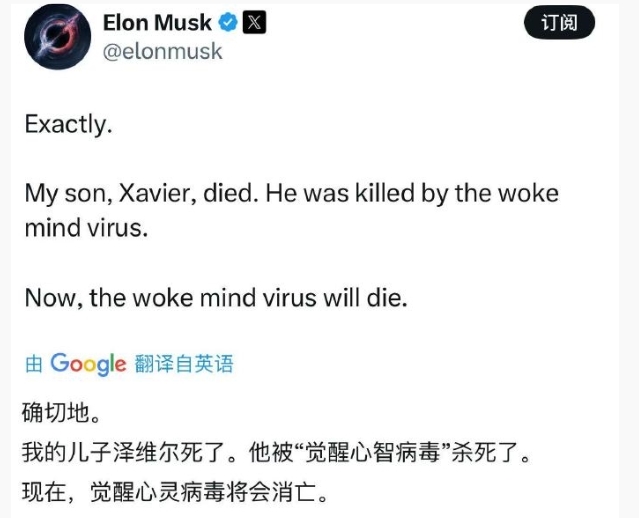Click the "mind virus." wrapped line
639x518 pixels.
point(85,228)
